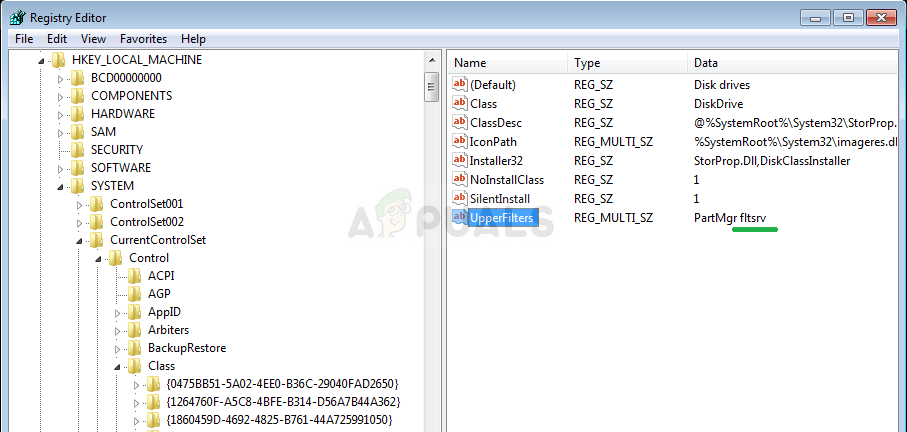Collapse the SYSTEM key
The image size is (907, 432).
[60, 186]
